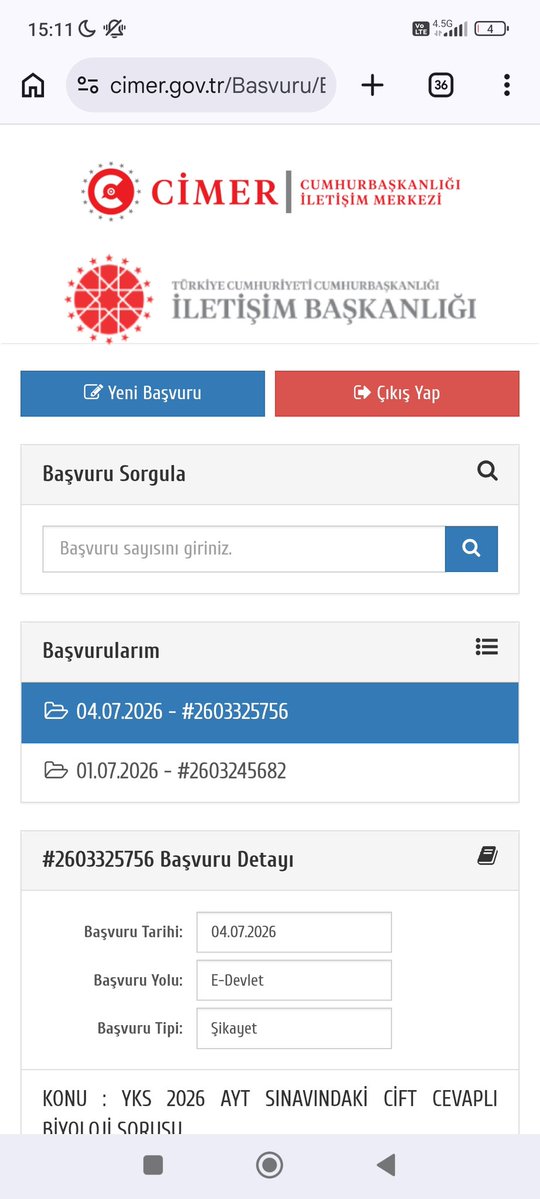The image size is (540, 1199).
Task: Tap the browser home icon
Action: click(x=32, y=86)
